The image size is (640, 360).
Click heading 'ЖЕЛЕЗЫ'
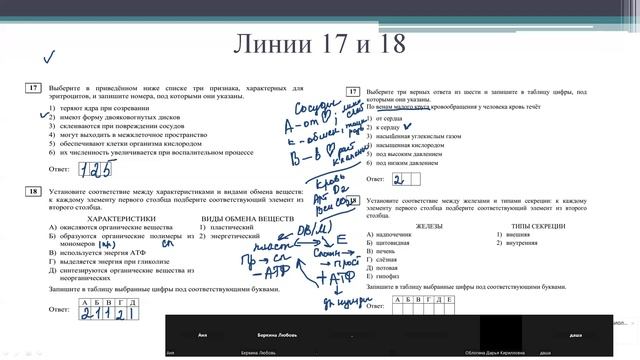tap(429, 226)
